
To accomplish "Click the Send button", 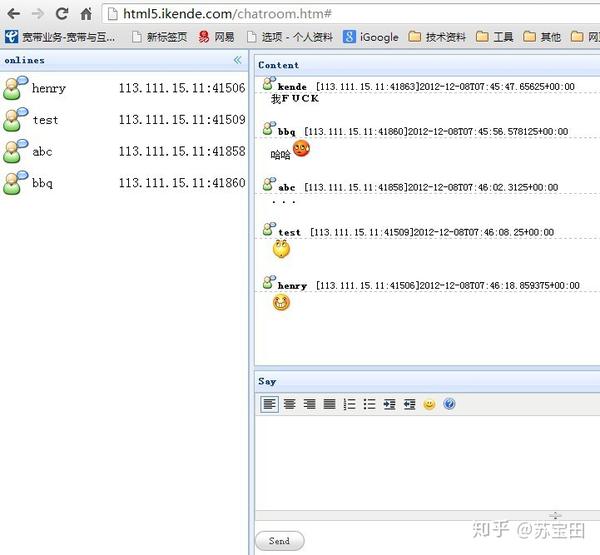I will 280,541.
